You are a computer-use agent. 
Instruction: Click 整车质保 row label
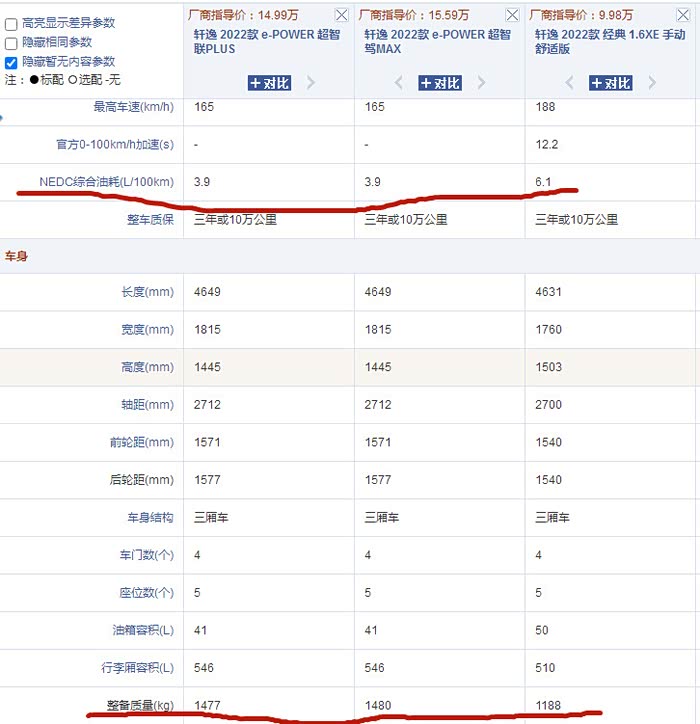pos(151,219)
